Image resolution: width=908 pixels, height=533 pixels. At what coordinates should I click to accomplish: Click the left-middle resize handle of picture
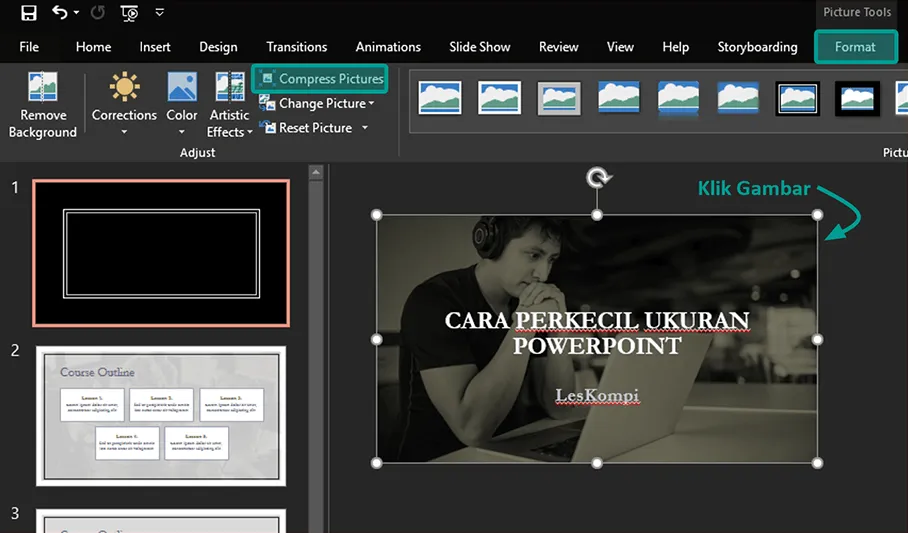pyautogui.click(x=376, y=339)
